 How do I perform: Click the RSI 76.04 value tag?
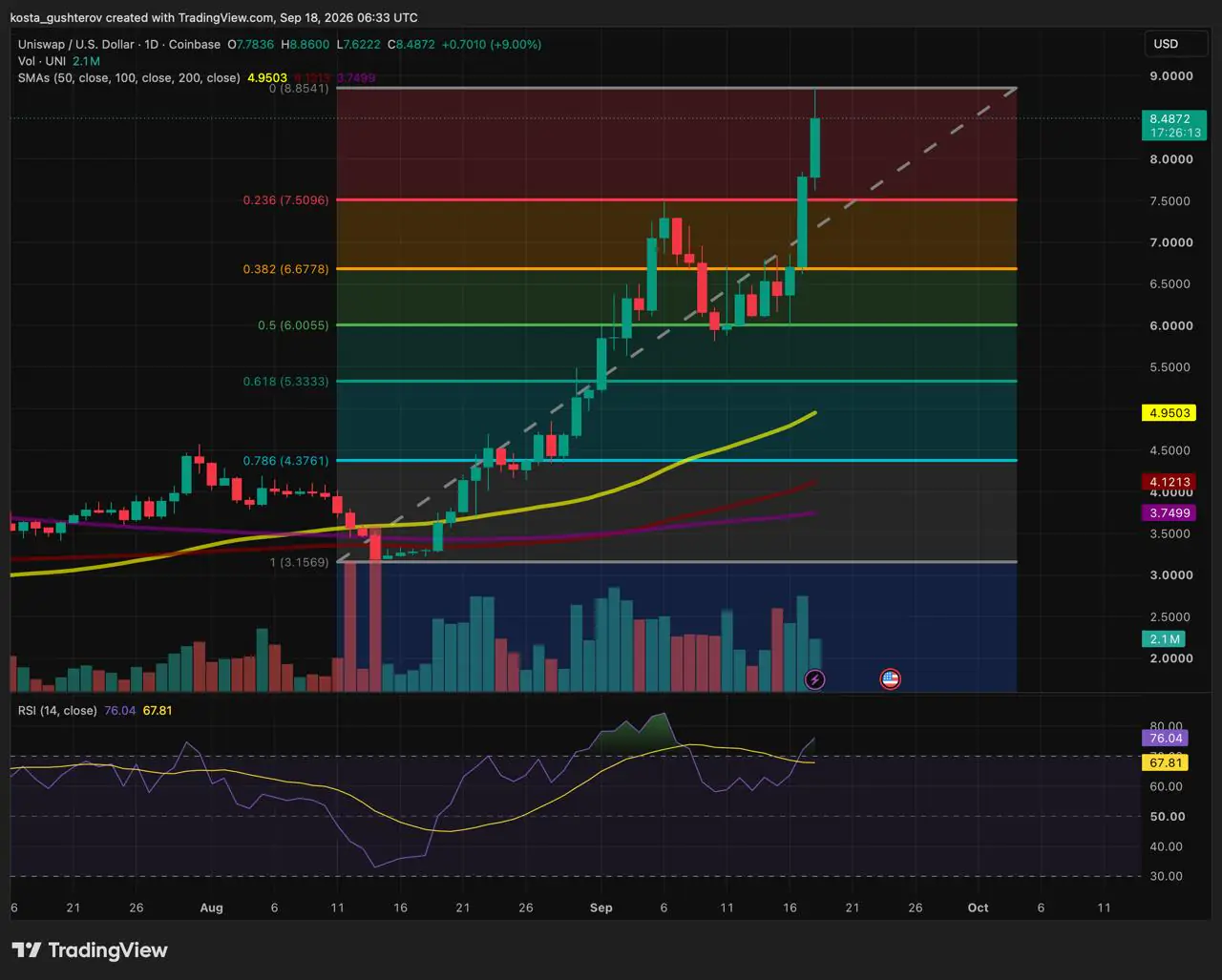[1165, 738]
